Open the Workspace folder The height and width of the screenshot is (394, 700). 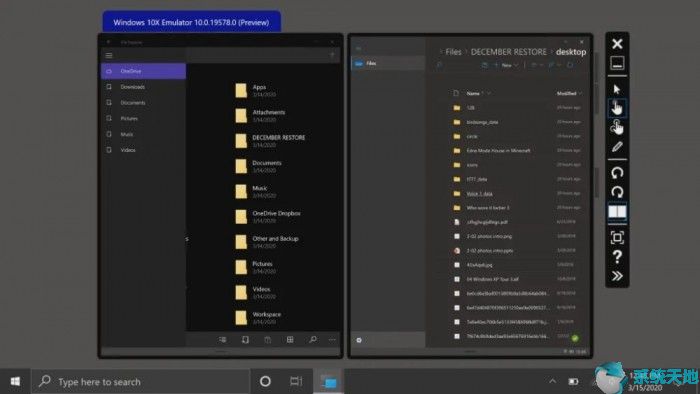[258, 318]
